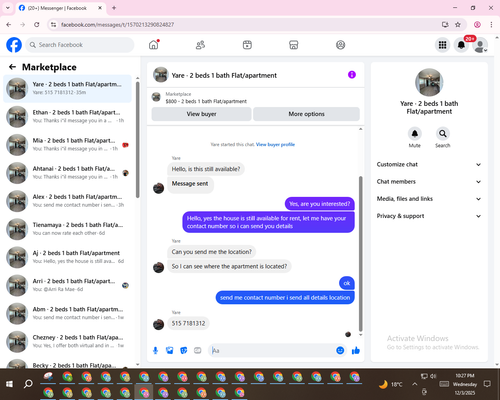Open the Alex conversation in chat list
The image size is (500, 400).
point(67,201)
